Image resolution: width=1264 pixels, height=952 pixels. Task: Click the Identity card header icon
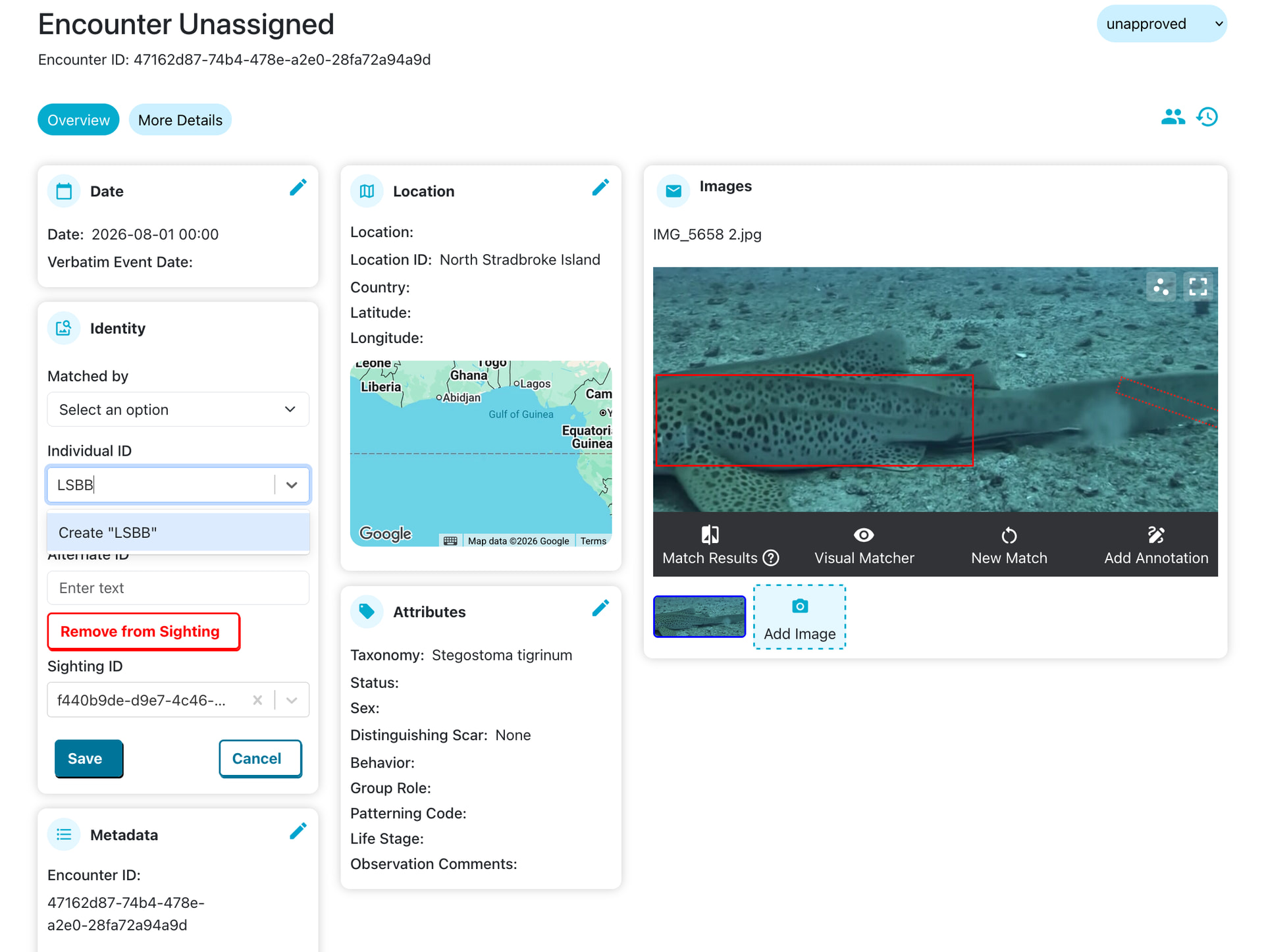(x=64, y=328)
